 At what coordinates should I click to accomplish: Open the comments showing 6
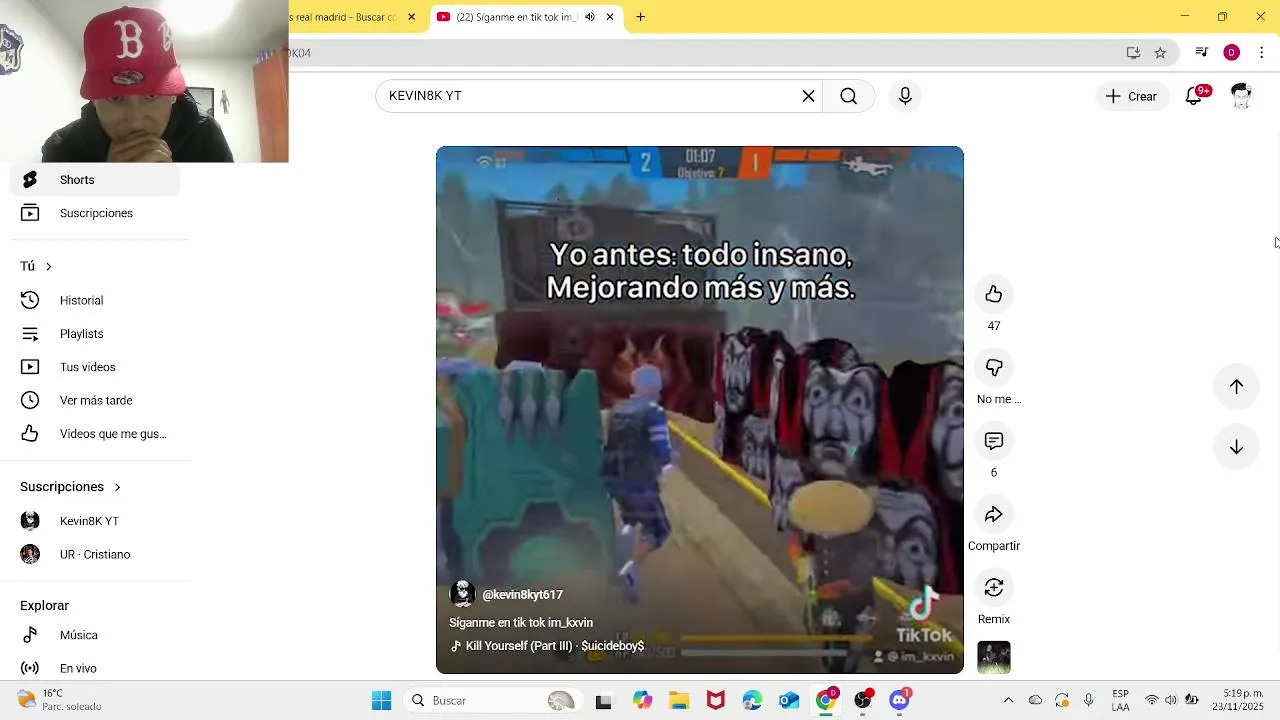coord(993,441)
